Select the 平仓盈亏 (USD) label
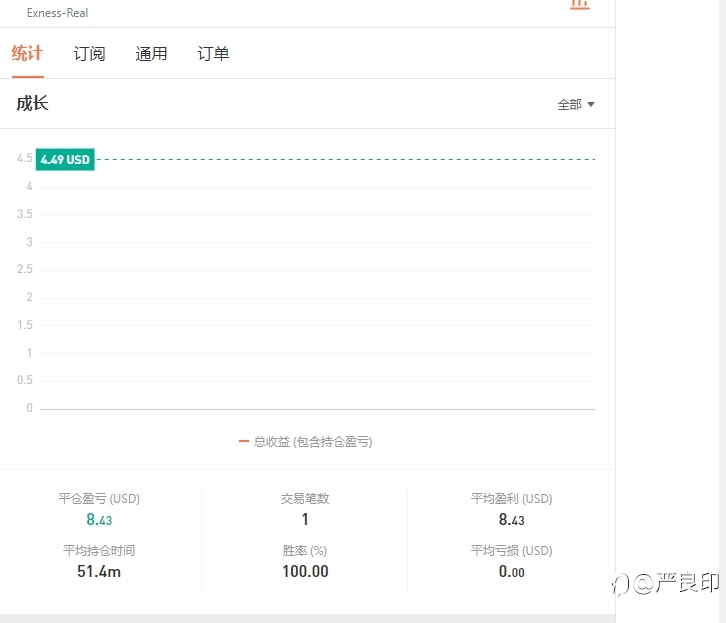This screenshot has height=623, width=726. coord(99,498)
